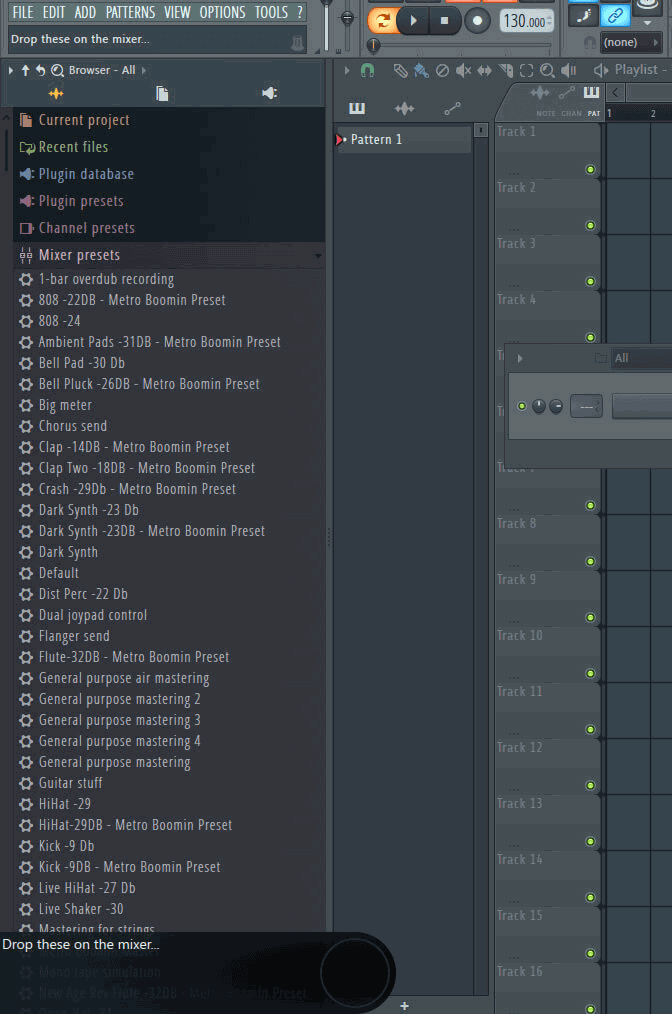Expand the Mixer presets folder dropdown arrow

click(x=318, y=256)
